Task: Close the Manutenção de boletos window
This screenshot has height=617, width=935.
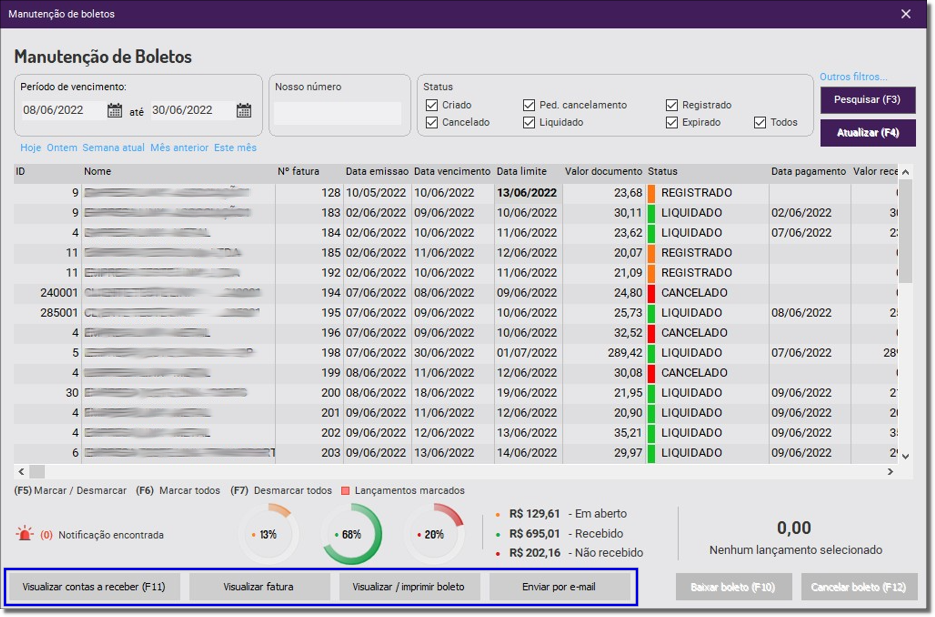Action: click(906, 14)
